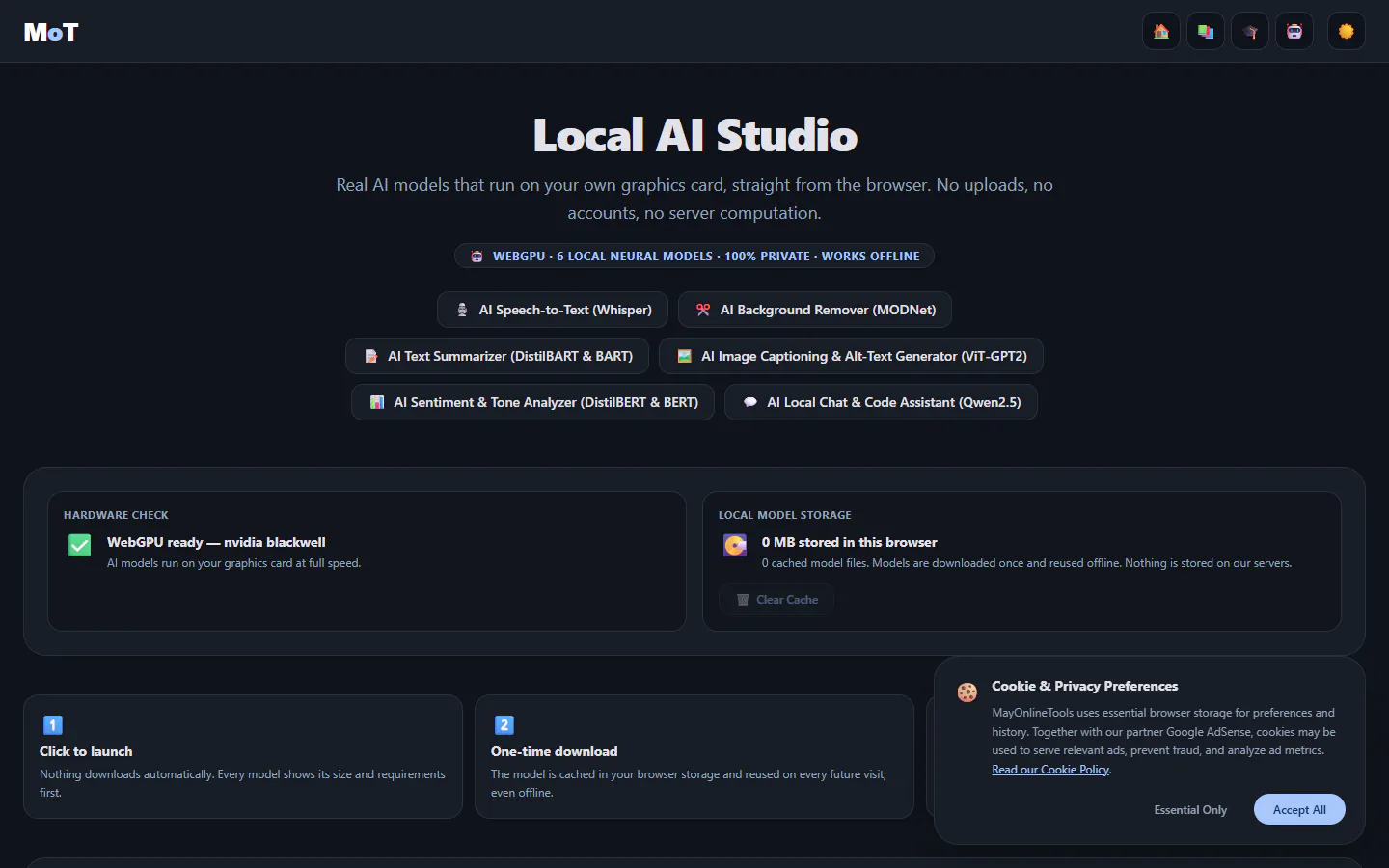
Task: Click the step 2 number icon
Action: click(x=504, y=725)
